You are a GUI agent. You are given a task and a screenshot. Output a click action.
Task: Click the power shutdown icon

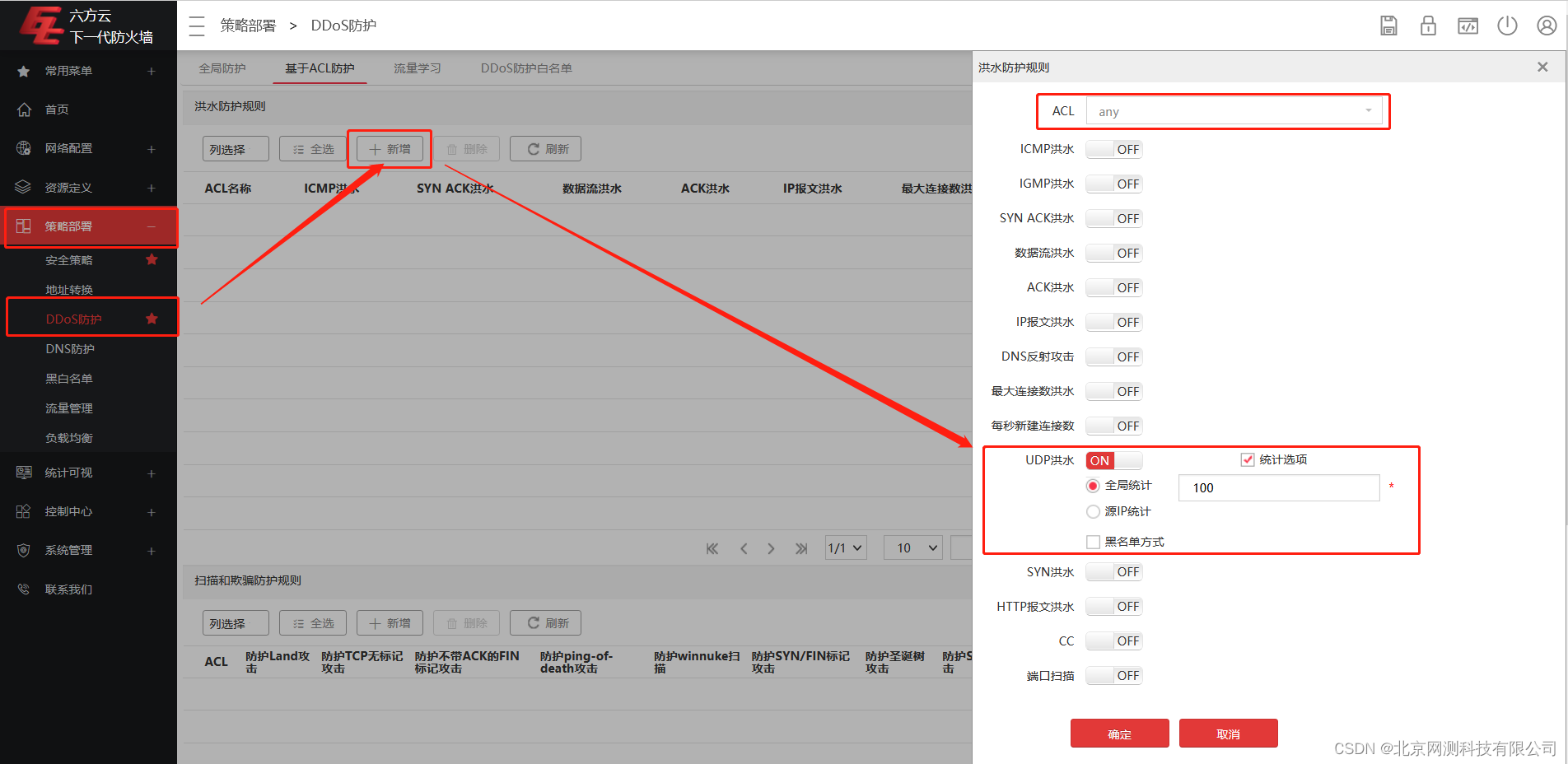(x=1507, y=26)
